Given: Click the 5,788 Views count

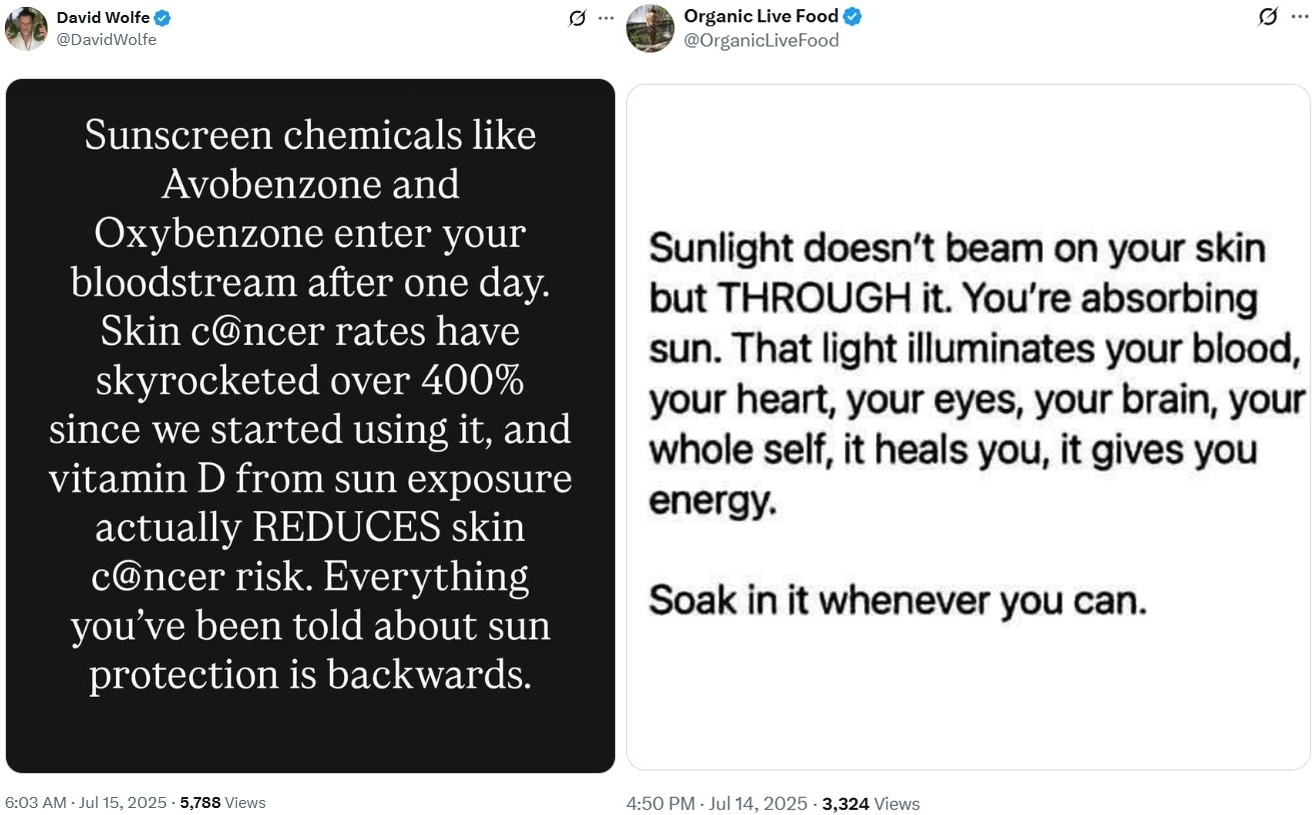Looking at the screenshot, I should tap(223, 802).
